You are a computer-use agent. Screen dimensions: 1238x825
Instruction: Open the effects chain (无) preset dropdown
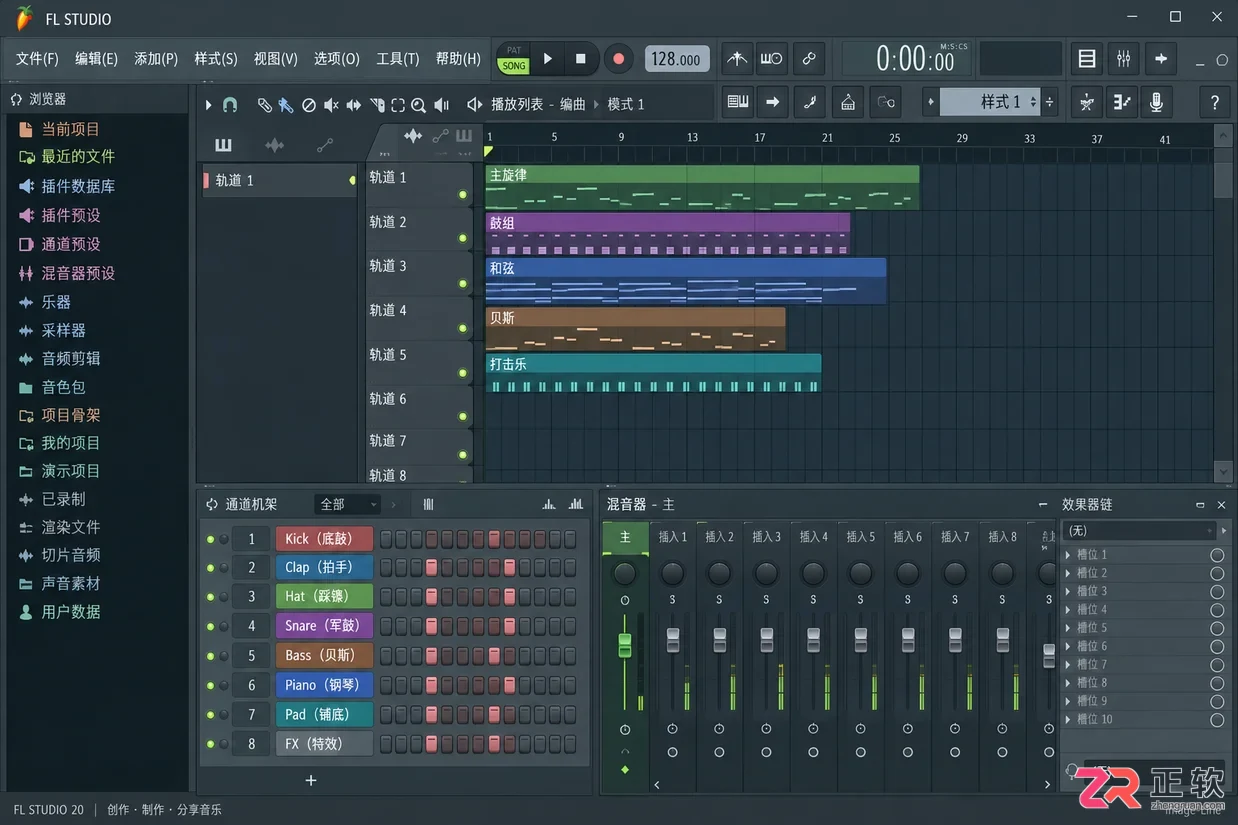(1139, 531)
